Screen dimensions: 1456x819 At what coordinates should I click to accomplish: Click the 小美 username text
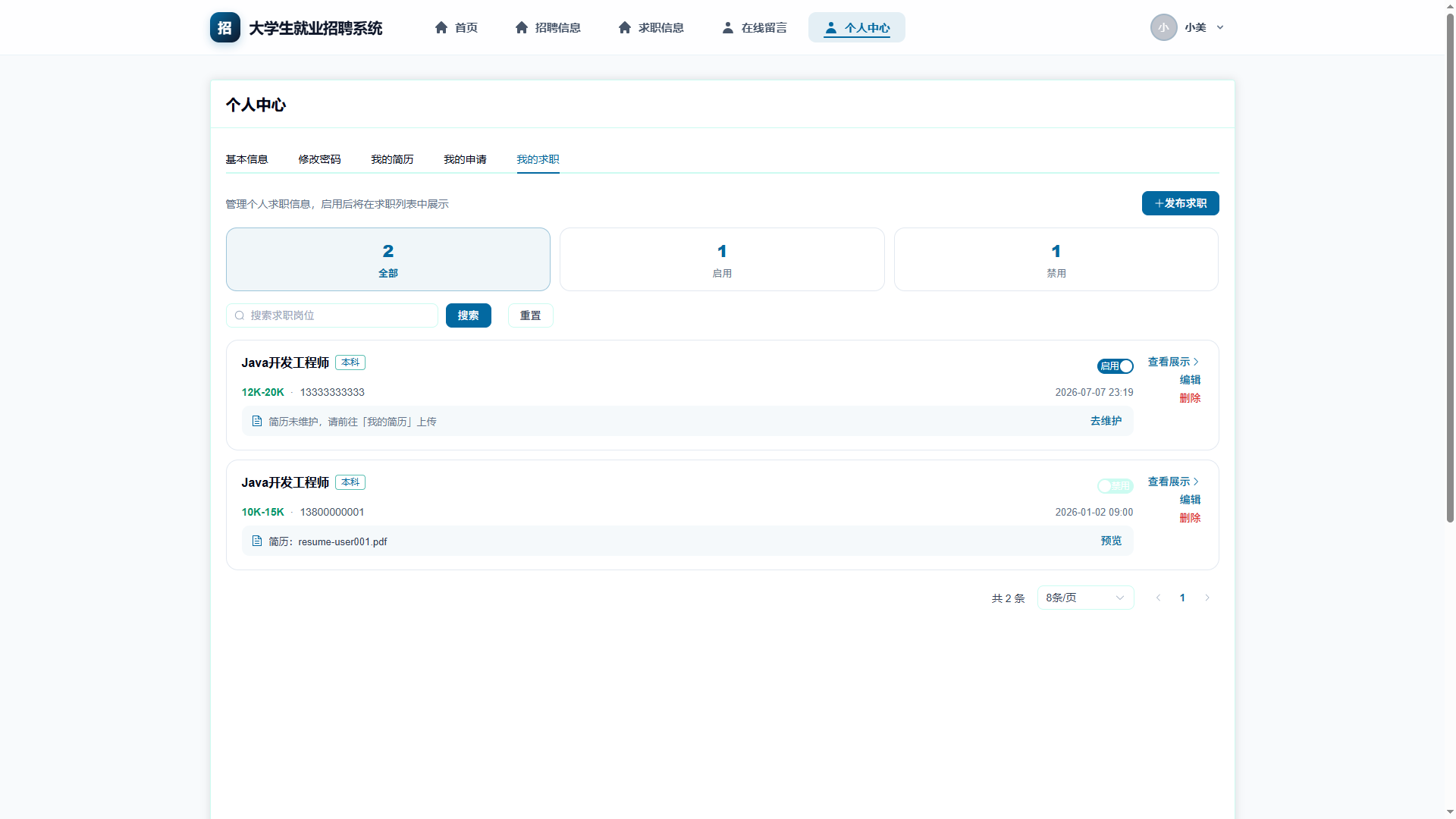pos(1196,27)
